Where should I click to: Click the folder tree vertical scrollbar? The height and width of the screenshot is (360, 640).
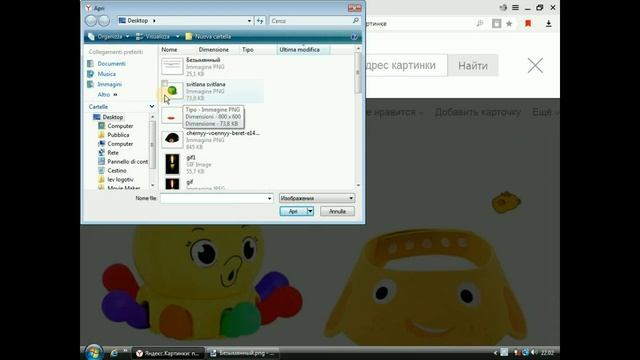(x=152, y=144)
